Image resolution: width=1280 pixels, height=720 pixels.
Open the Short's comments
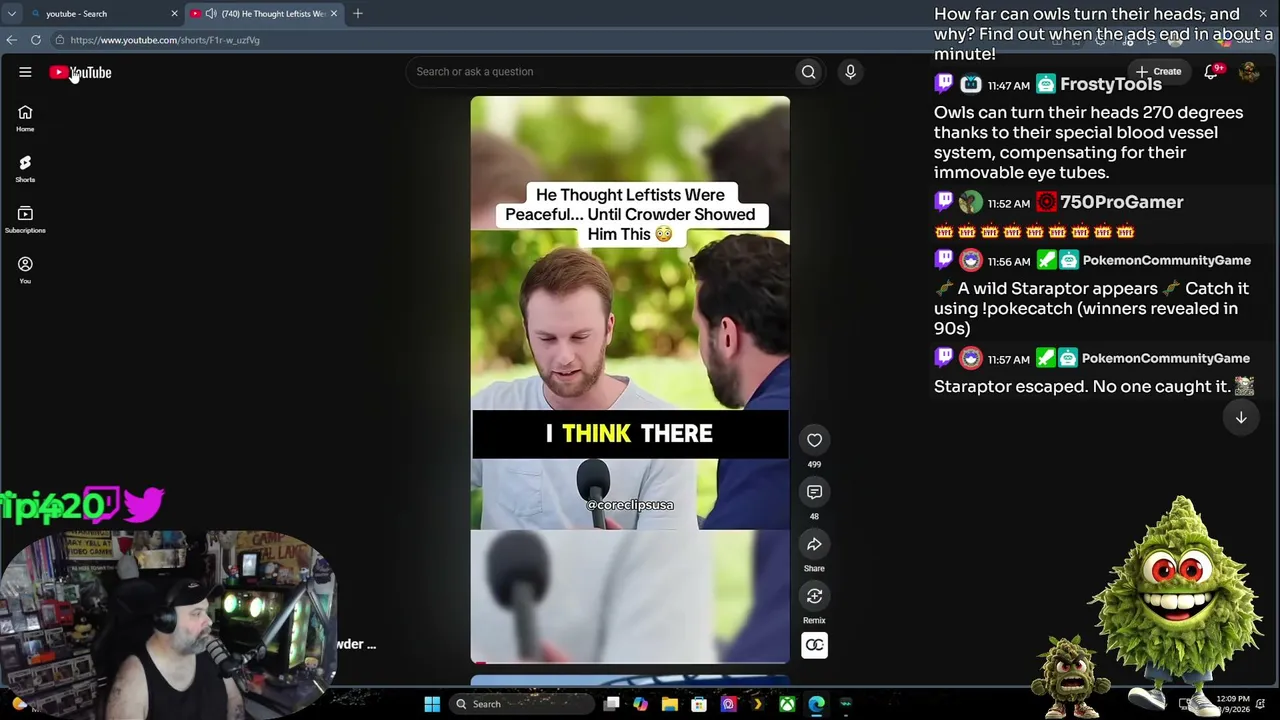(x=814, y=492)
